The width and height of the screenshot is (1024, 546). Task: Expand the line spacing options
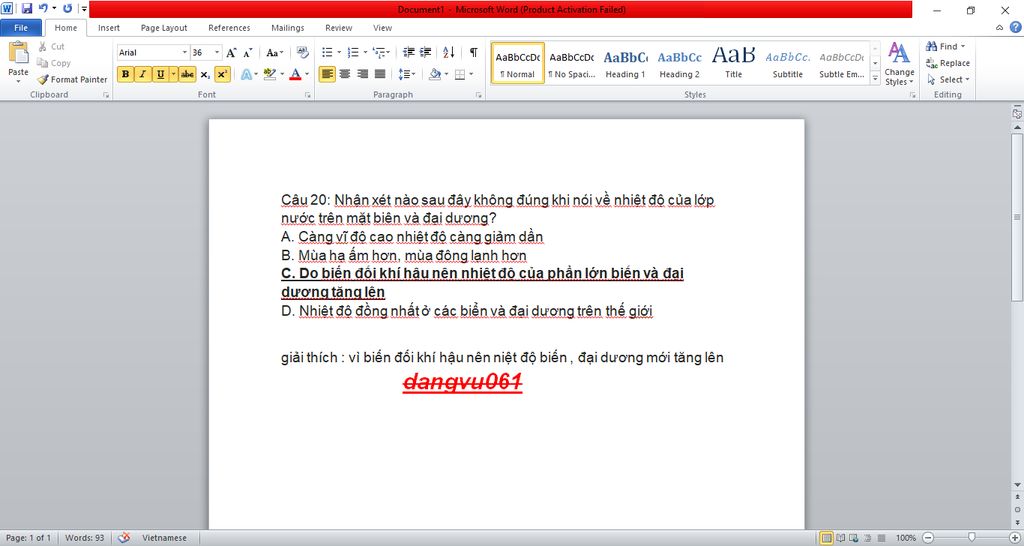click(x=407, y=74)
